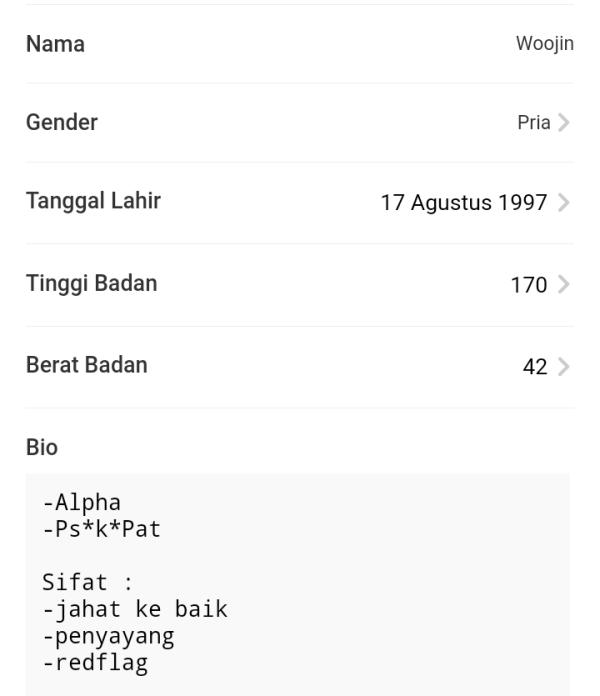
Task: Open the Tinggi Badan row
Action: pos(300,285)
